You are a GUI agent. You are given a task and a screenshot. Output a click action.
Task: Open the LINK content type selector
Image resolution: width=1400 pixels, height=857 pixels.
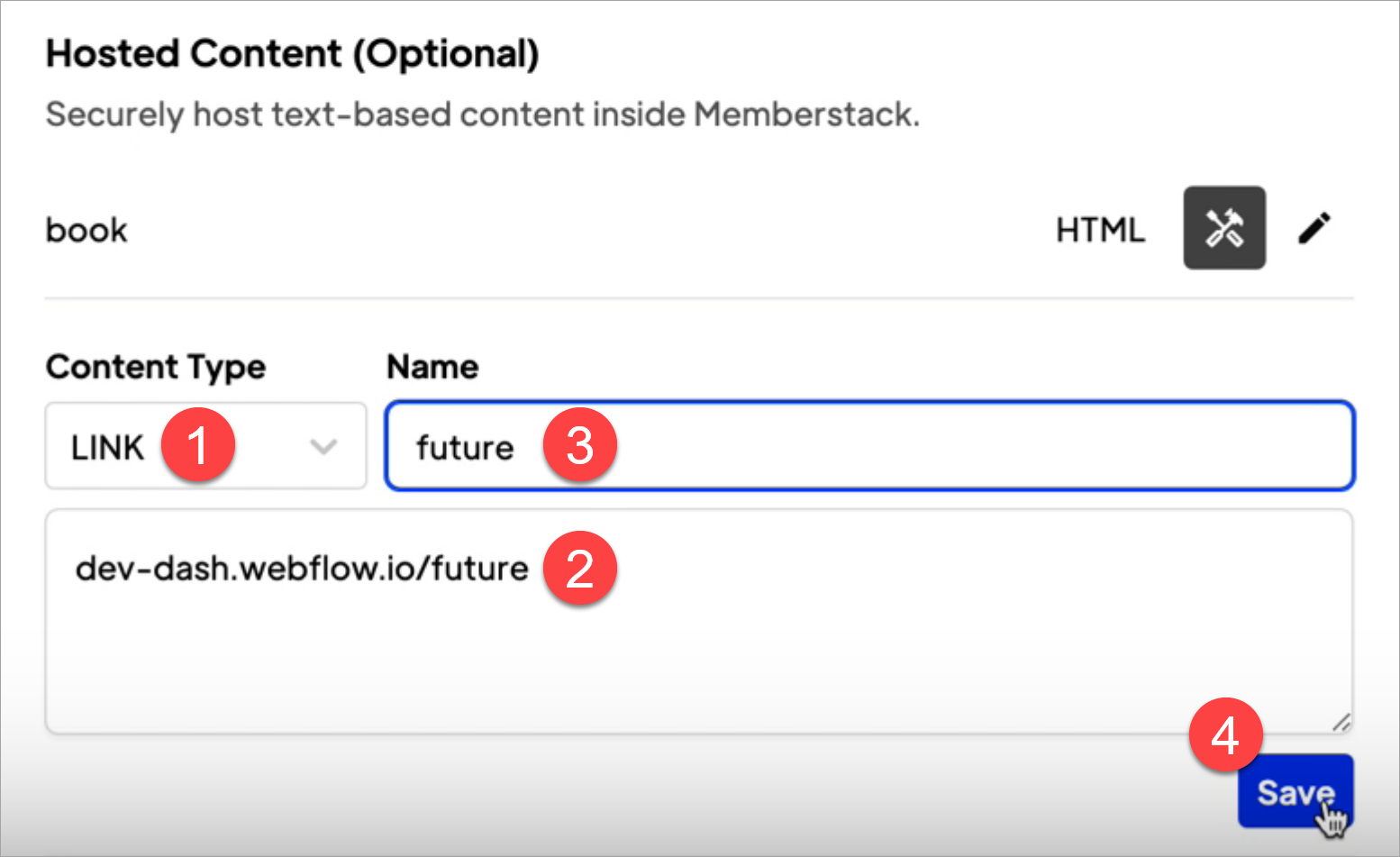[108, 447]
